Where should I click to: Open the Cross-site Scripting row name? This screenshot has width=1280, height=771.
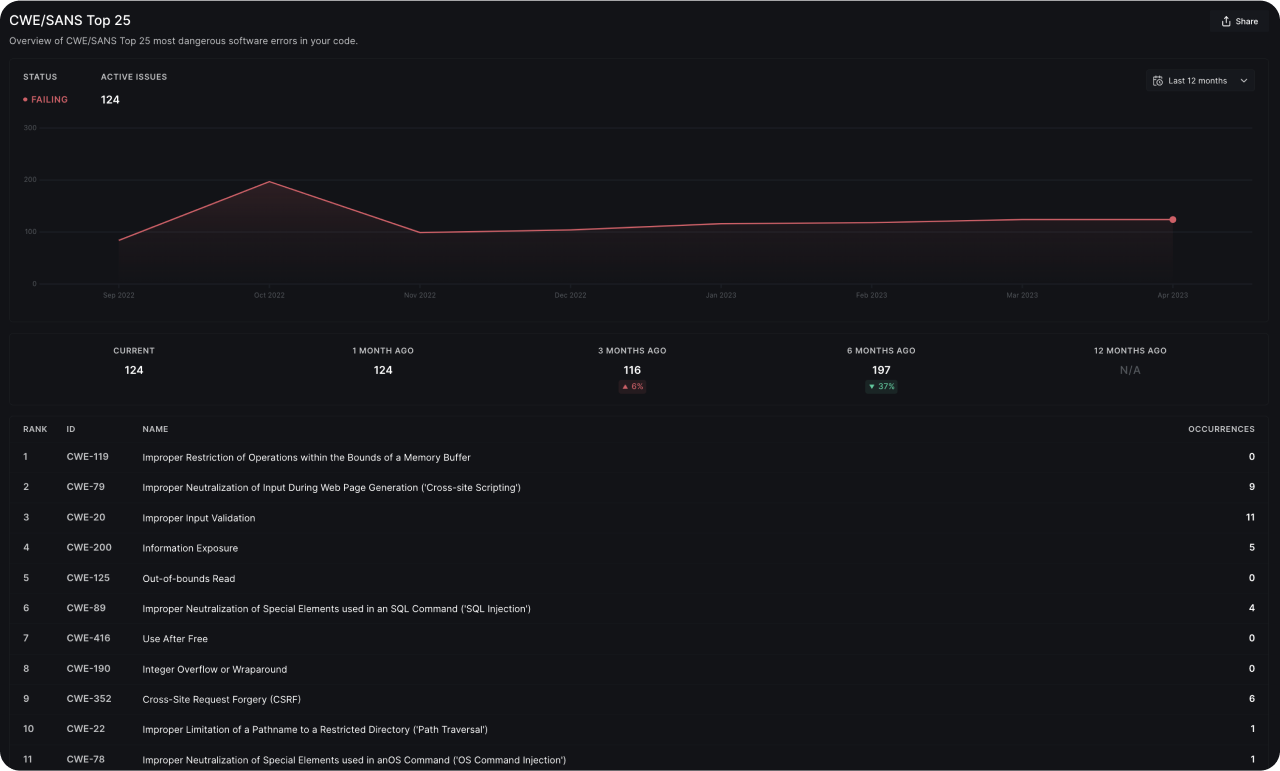point(331,488)
